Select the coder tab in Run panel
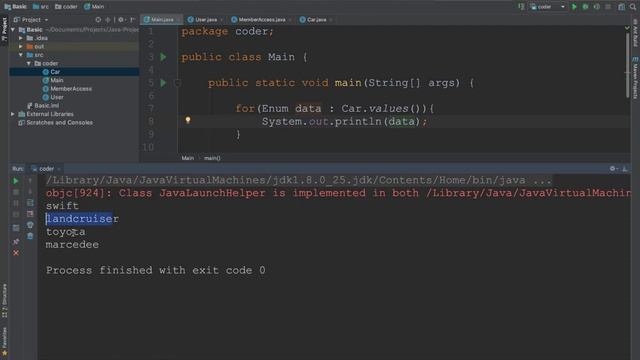Viewport: 640px width, 360px height. point(46,169)
